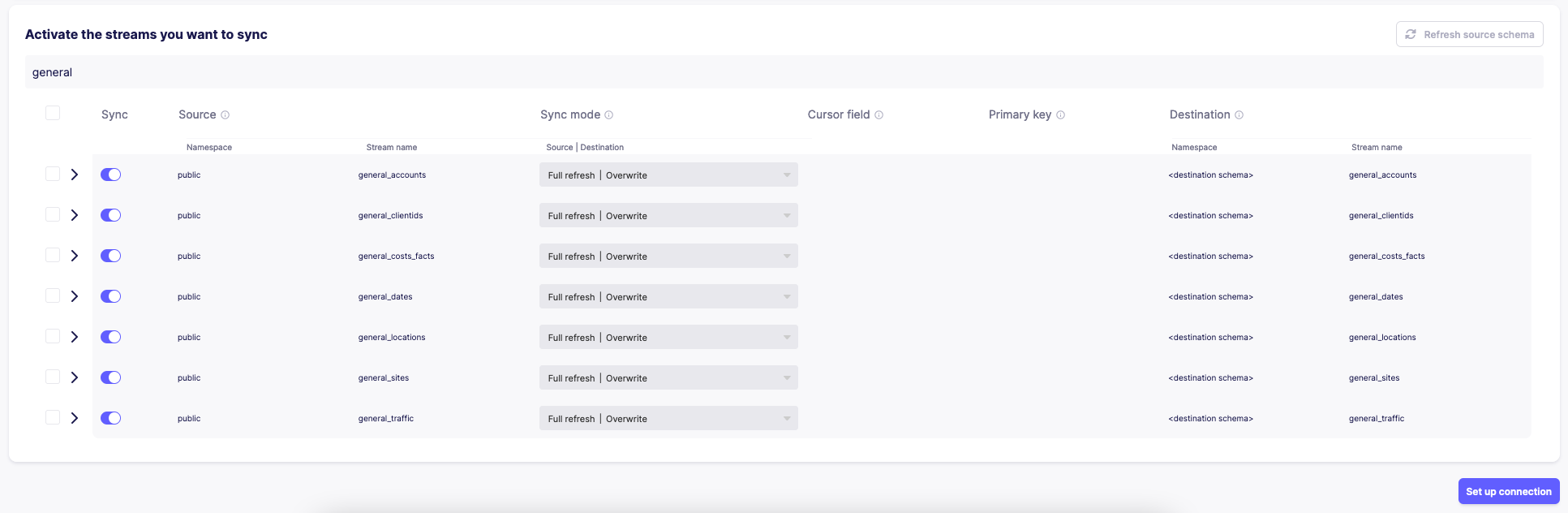The image size is (1568, 513).
Task: Click '<destination schema>' in general_dates row
Action: (x=1210, y=297)
